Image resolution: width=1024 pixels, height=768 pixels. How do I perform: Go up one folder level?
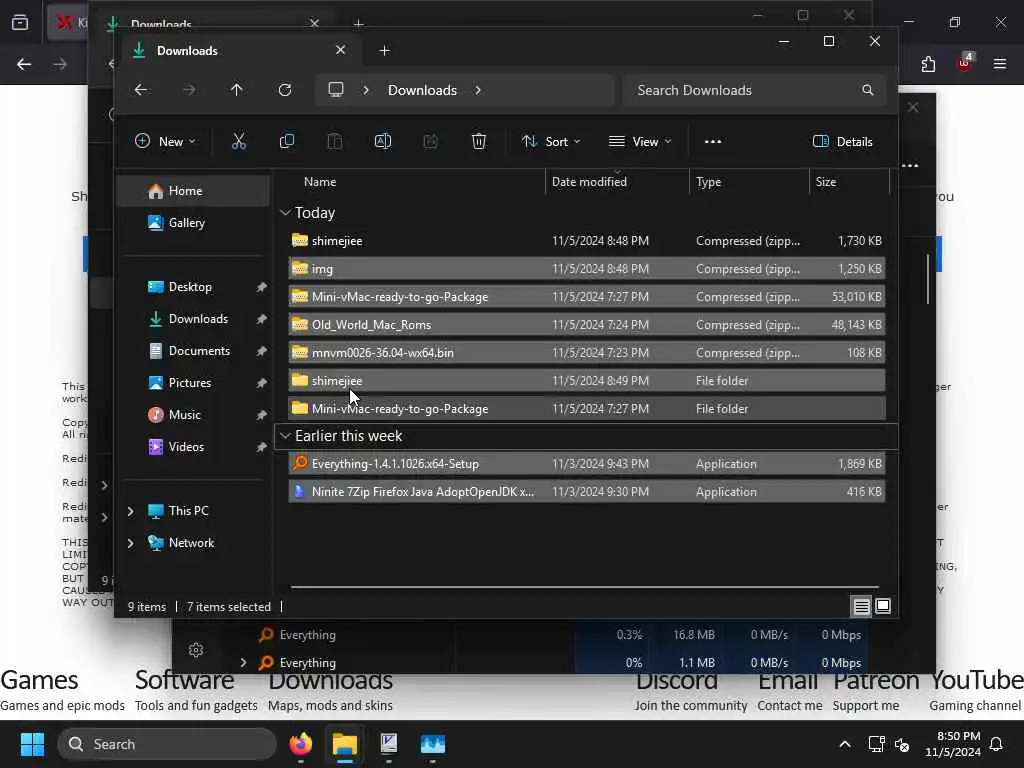click(236, 90)
